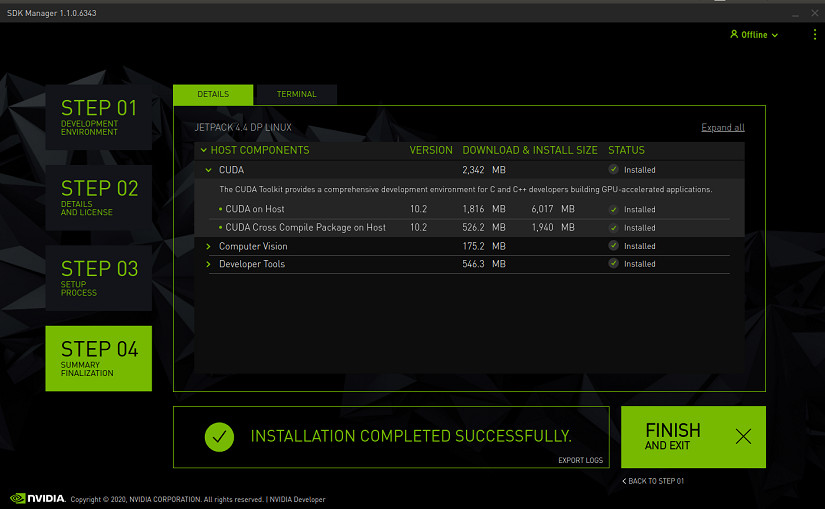Click Back to Step 01
825x509 pixels.
point(653,481)
